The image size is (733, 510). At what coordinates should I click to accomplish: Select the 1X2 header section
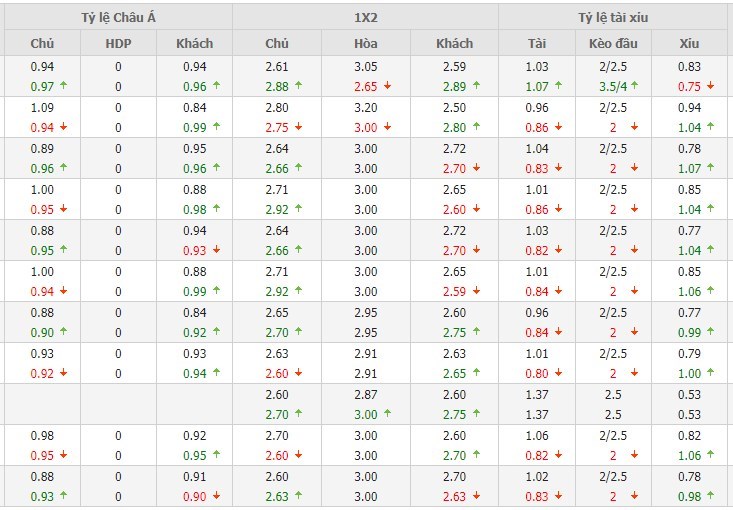(x=366, y=17)
